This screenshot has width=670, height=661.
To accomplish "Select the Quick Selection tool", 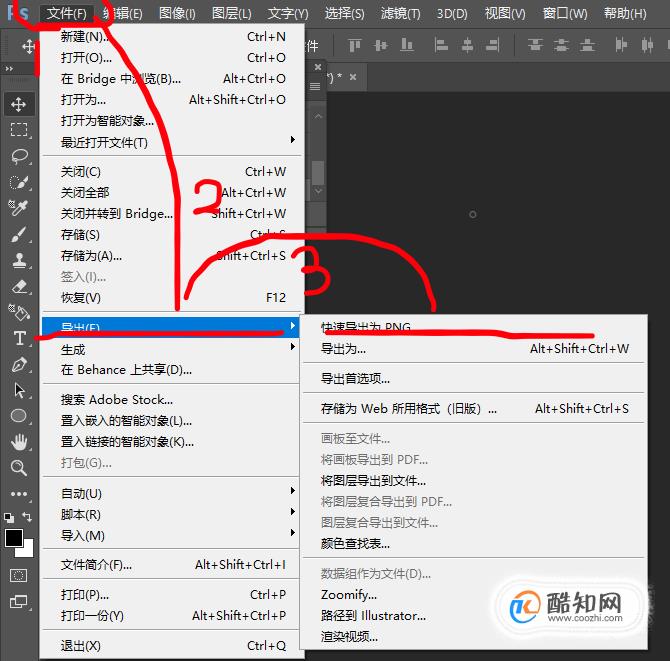I will 18,182.
